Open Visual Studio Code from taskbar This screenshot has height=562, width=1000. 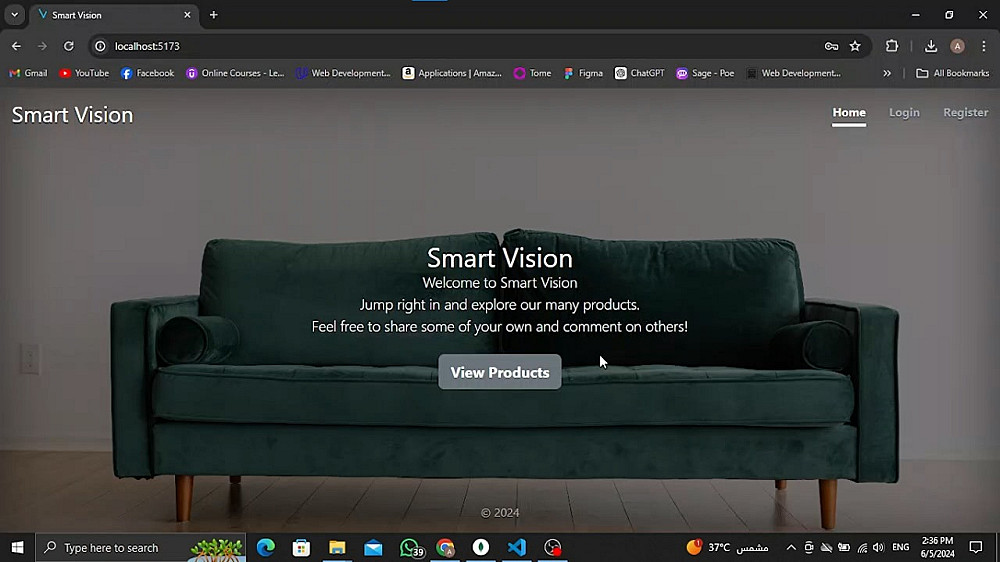coord(517,547)
